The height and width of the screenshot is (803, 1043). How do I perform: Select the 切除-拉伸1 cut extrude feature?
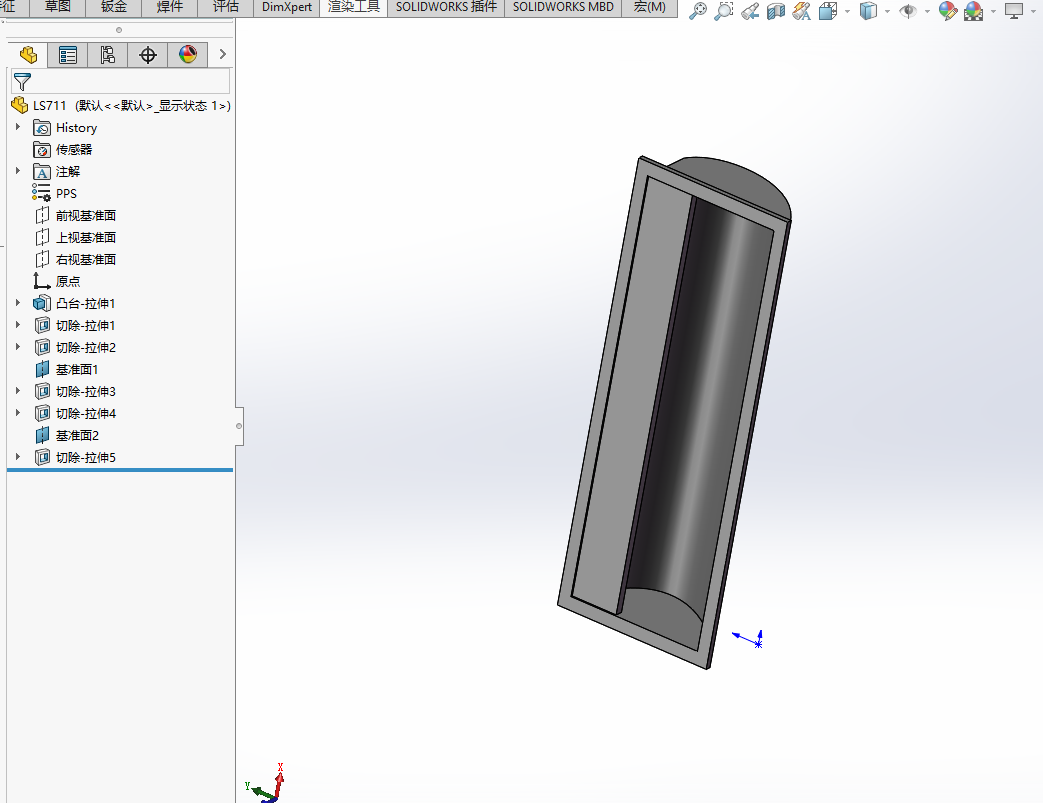pyautogui.click(x=74, y=325)
